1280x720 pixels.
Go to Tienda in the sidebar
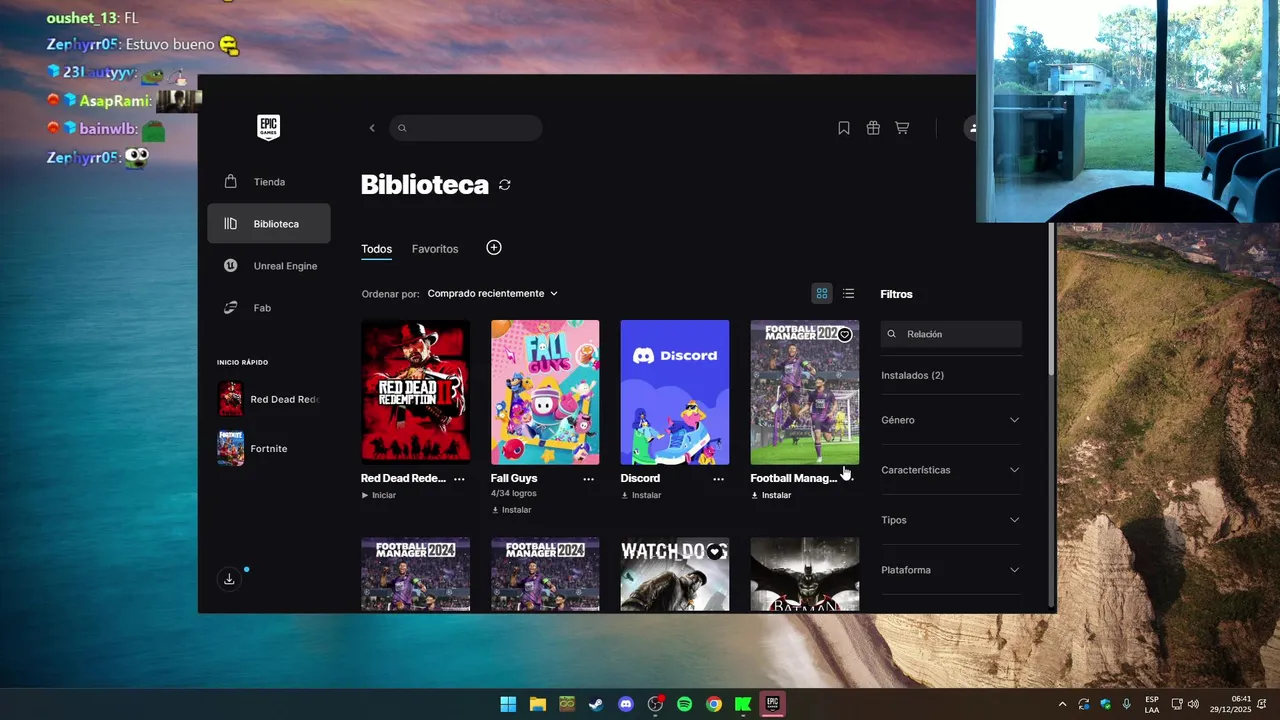pos(268,182)
